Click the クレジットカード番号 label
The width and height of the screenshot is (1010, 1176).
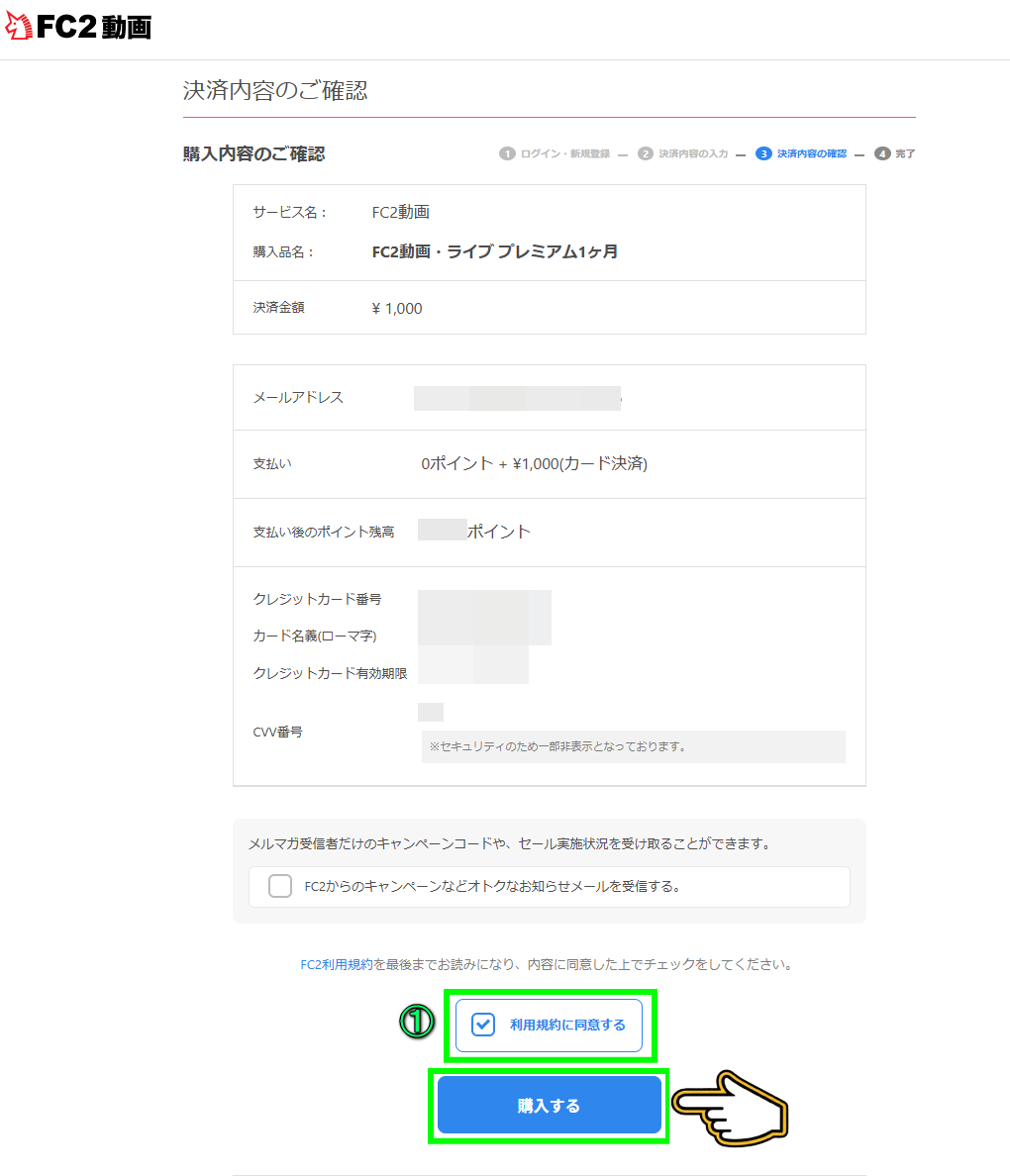click(318, 599)
